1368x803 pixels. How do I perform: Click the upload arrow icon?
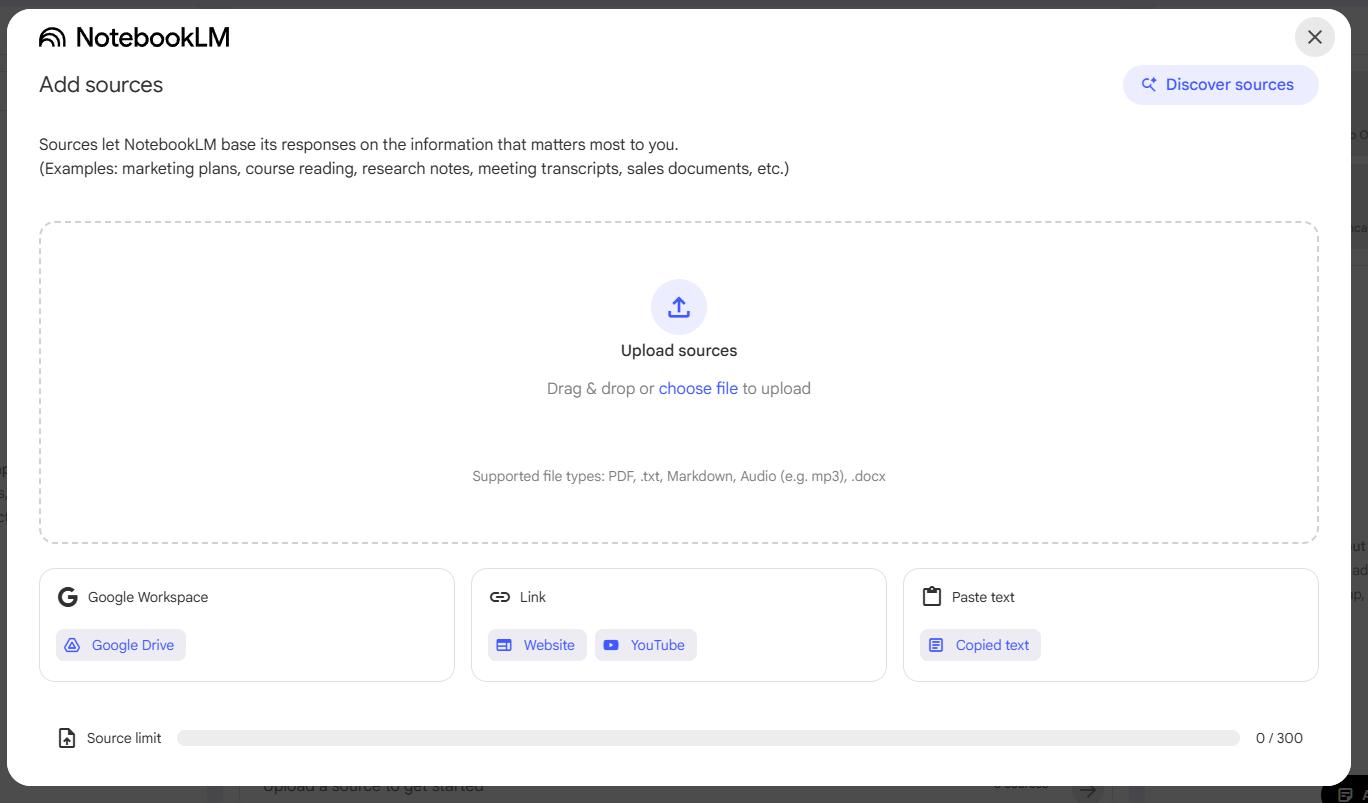(x=679, y=307)
